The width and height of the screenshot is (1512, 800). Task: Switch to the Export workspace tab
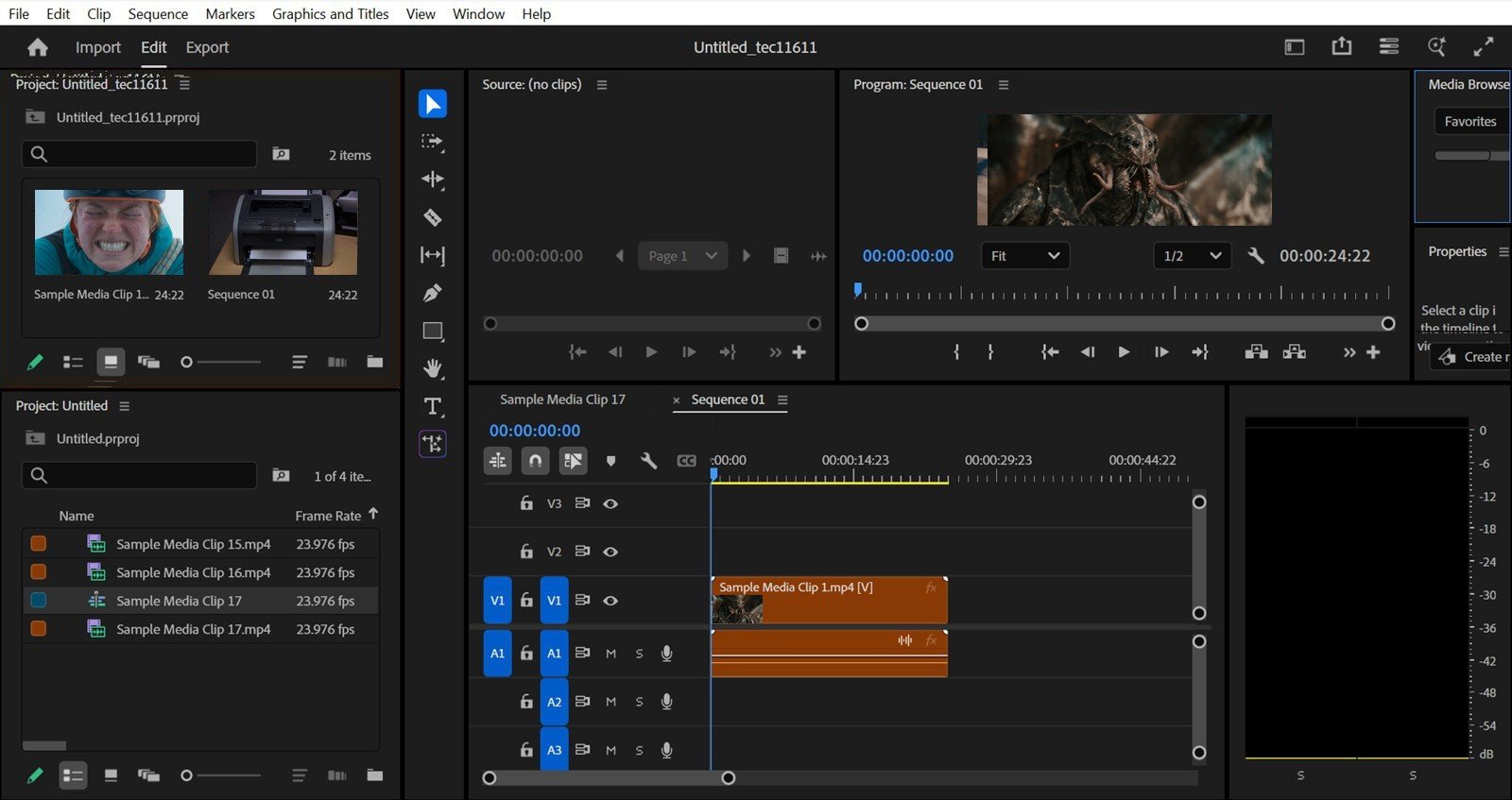207,47
